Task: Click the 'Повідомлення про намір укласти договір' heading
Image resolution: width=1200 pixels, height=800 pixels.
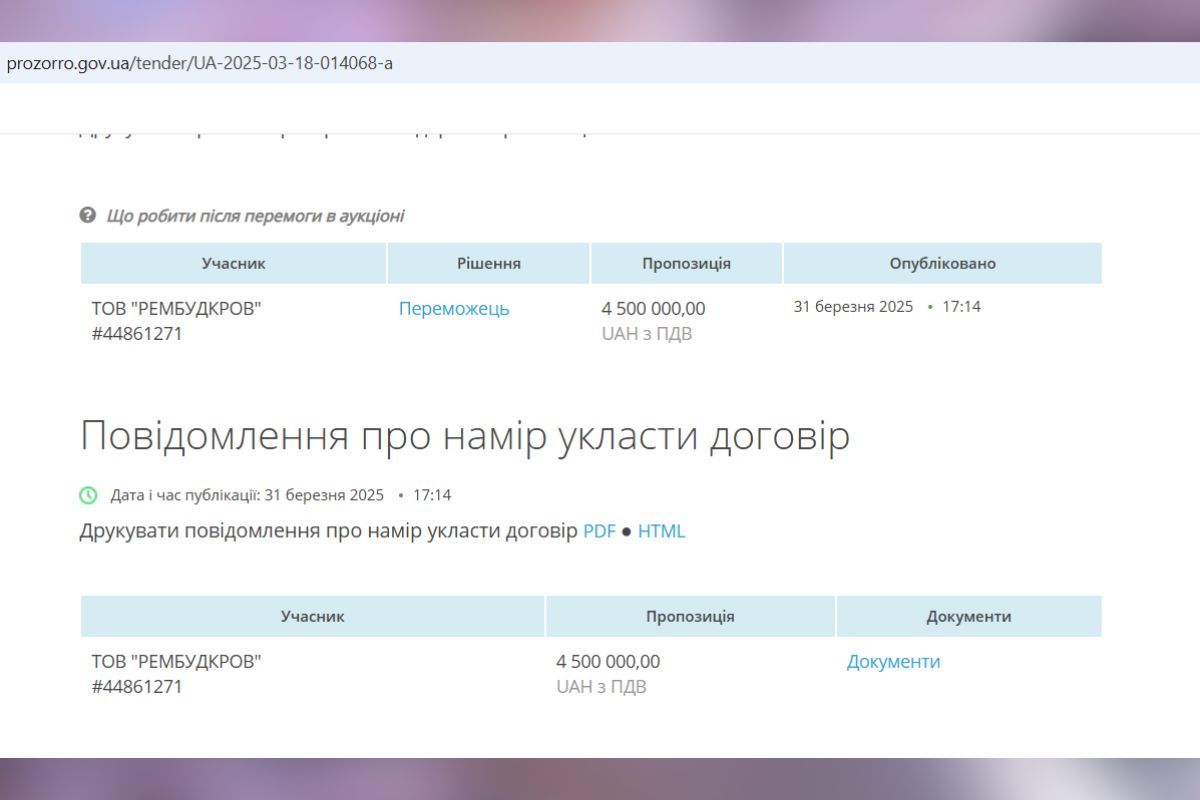Action: click(464, 437)
